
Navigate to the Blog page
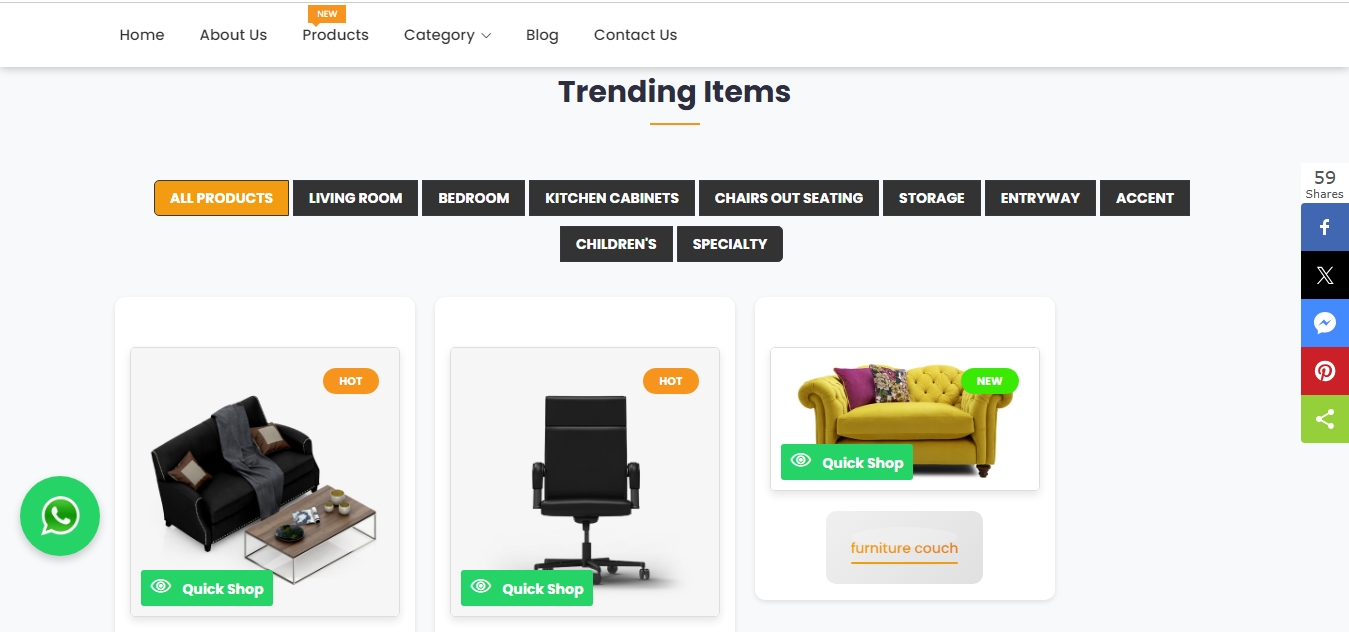pos(542,34)
